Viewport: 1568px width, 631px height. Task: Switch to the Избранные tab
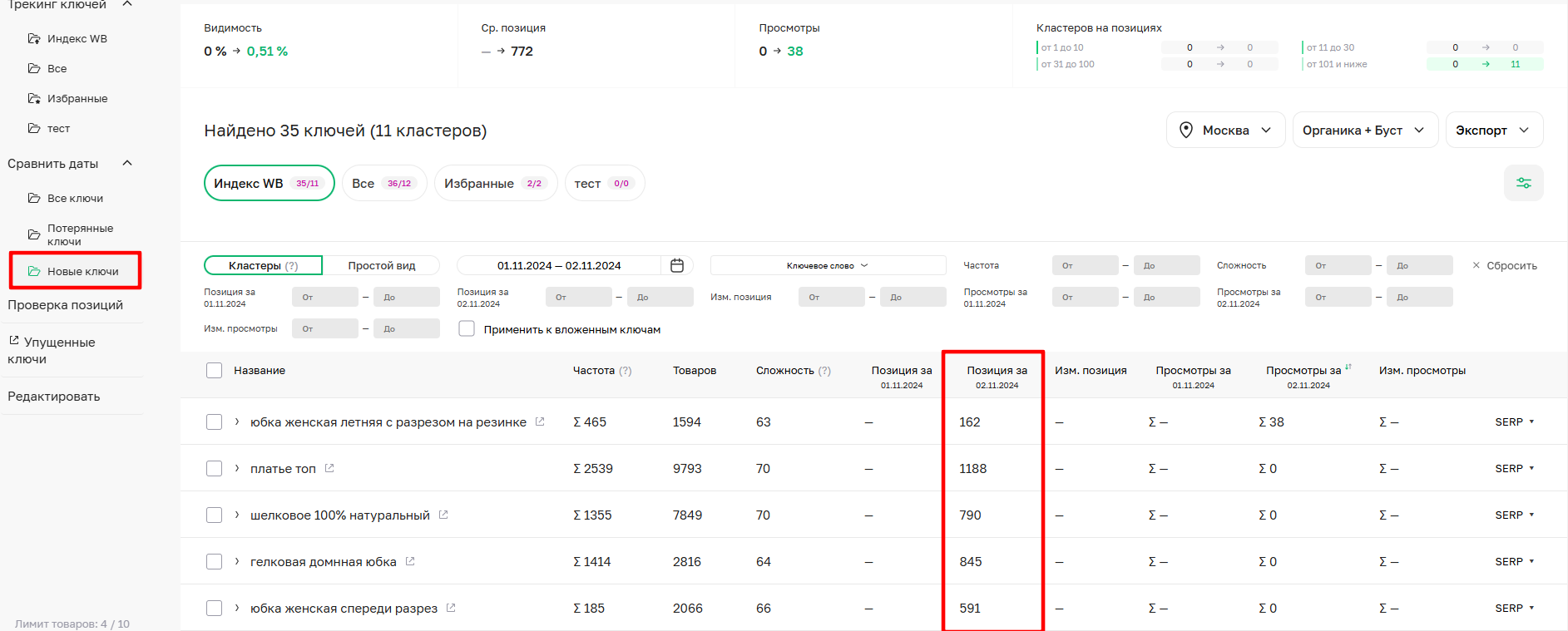pyautogui.click(x=495, y=184)
